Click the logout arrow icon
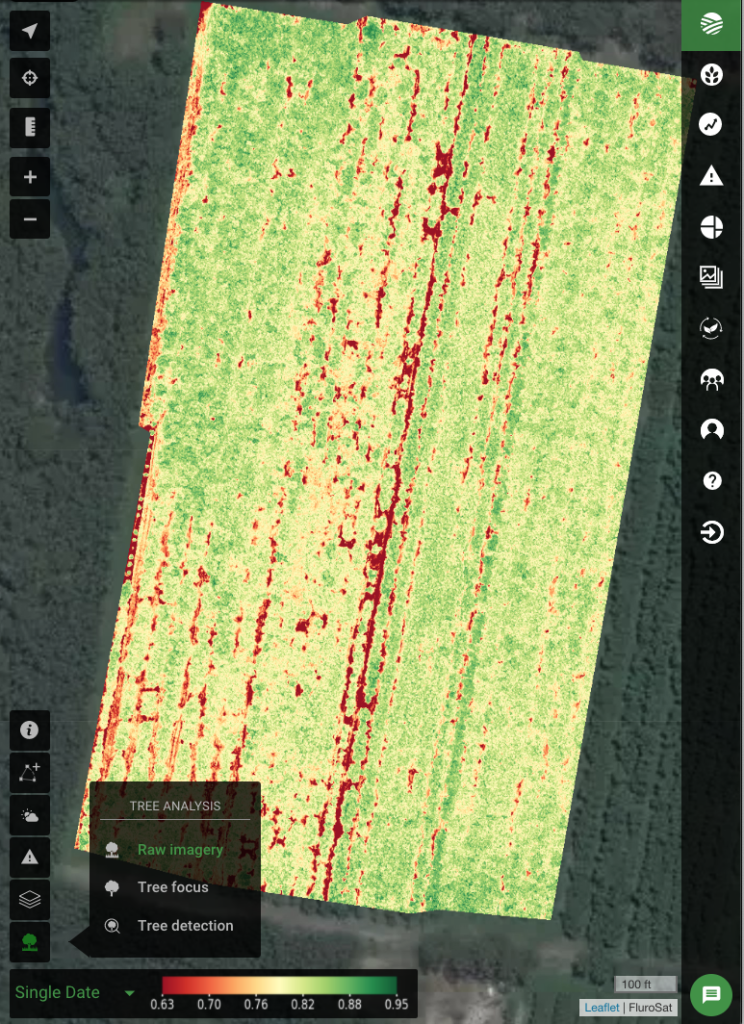 point(711,532)
